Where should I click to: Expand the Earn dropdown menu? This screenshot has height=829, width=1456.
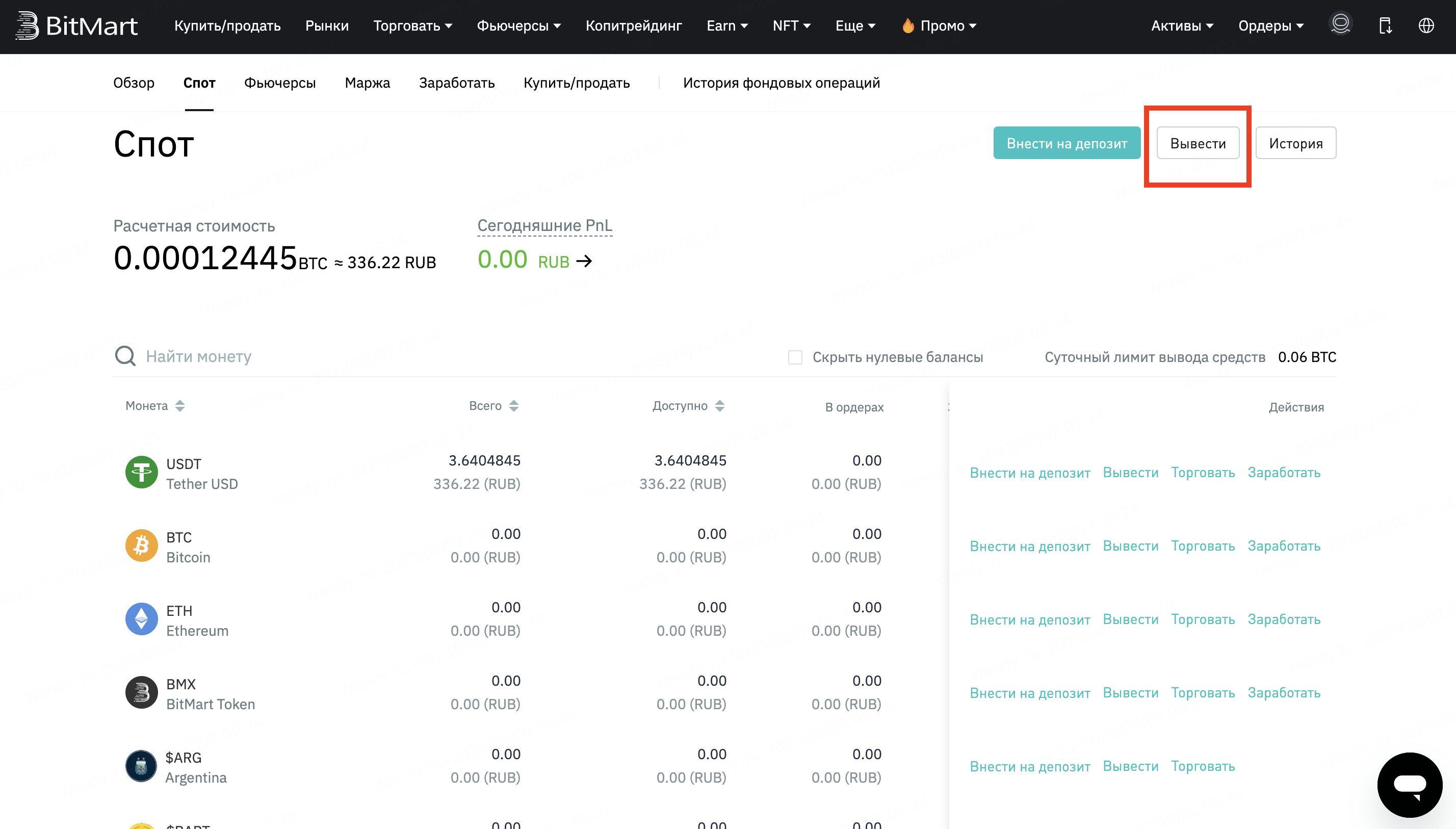tap(727, 25)
